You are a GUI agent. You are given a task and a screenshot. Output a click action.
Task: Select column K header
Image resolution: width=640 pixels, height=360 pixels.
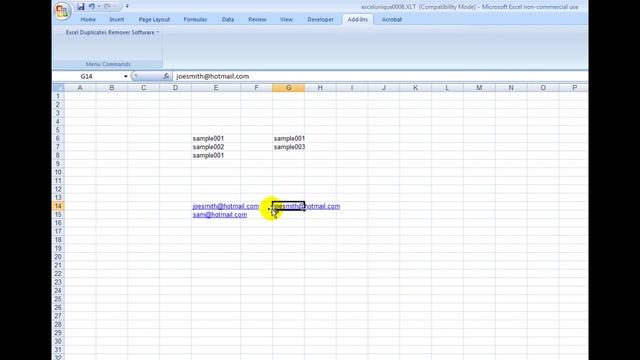(415, 88)
